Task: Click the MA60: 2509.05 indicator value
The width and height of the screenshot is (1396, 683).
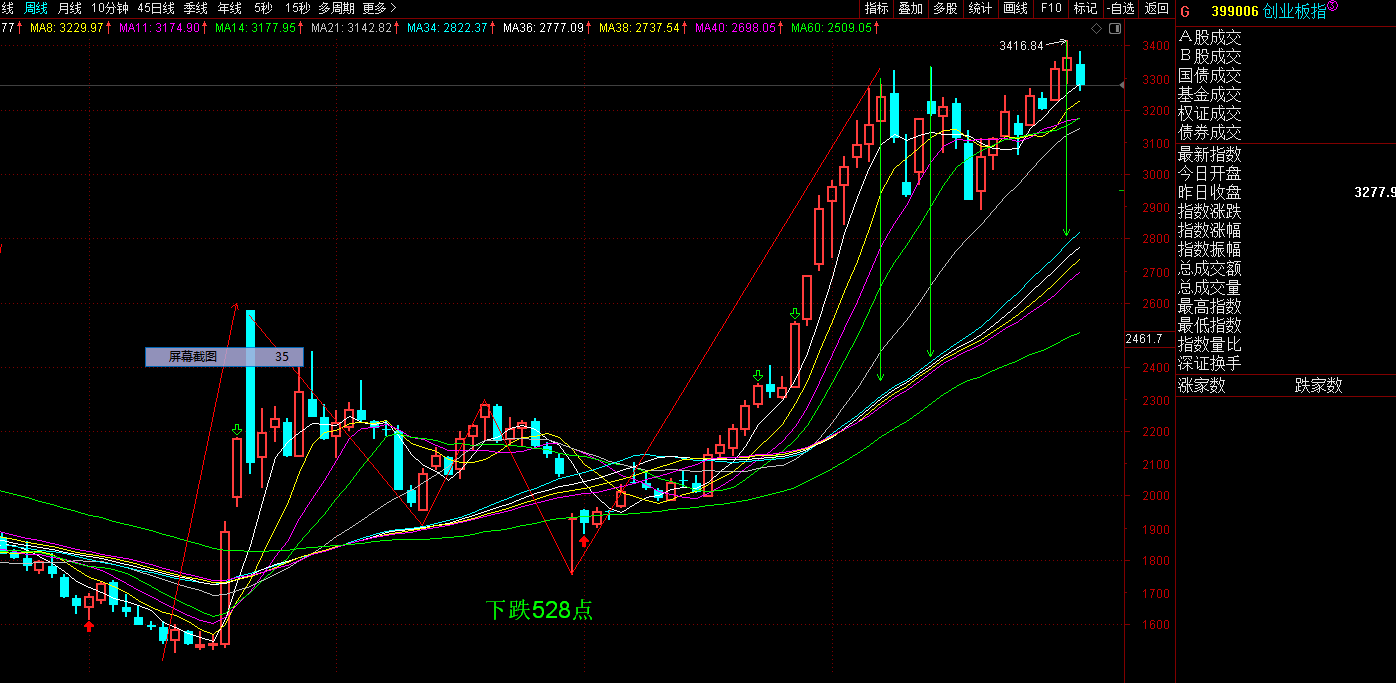Action: (x=833, y=27)
